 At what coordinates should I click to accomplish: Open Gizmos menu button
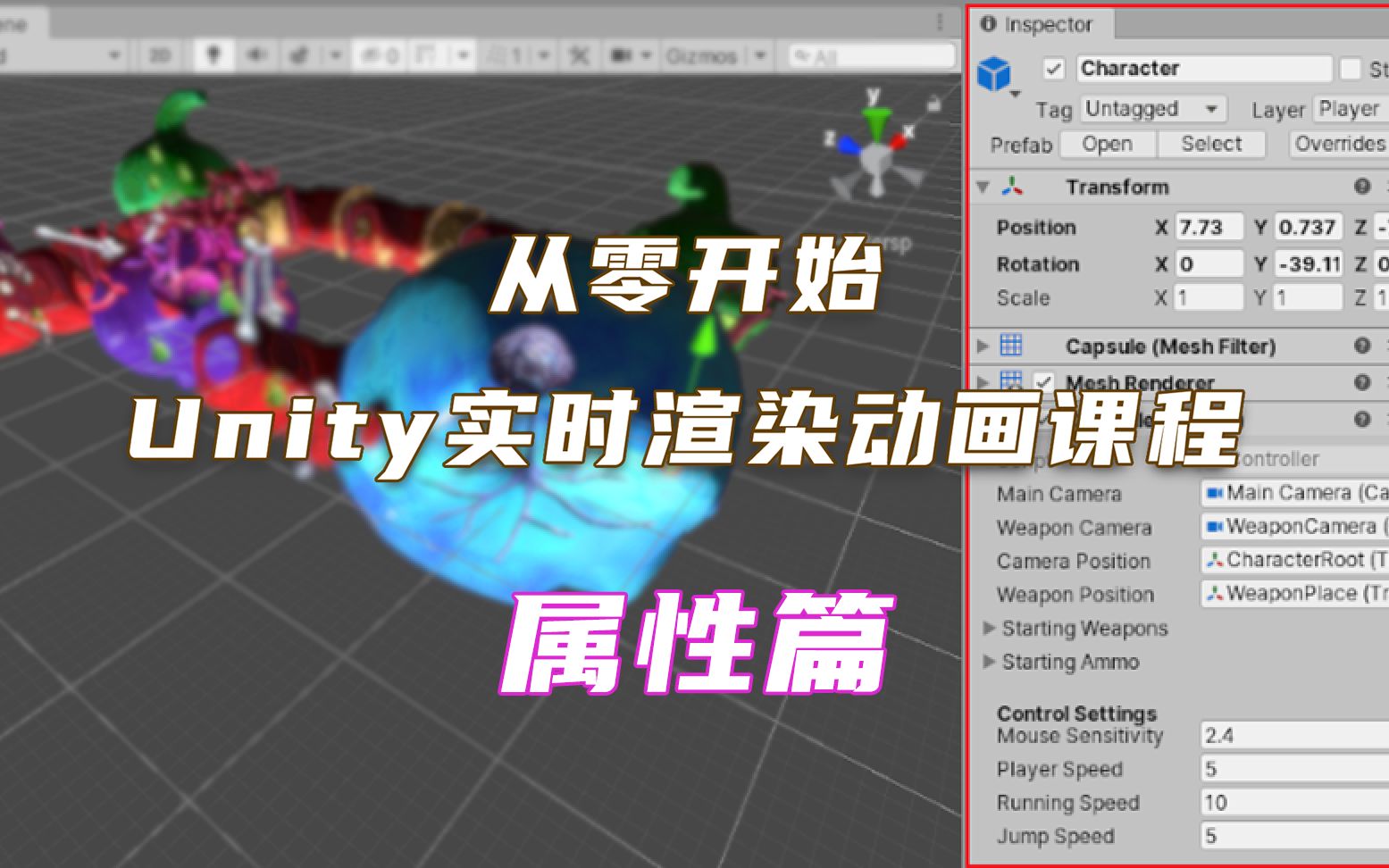point(702,56)
